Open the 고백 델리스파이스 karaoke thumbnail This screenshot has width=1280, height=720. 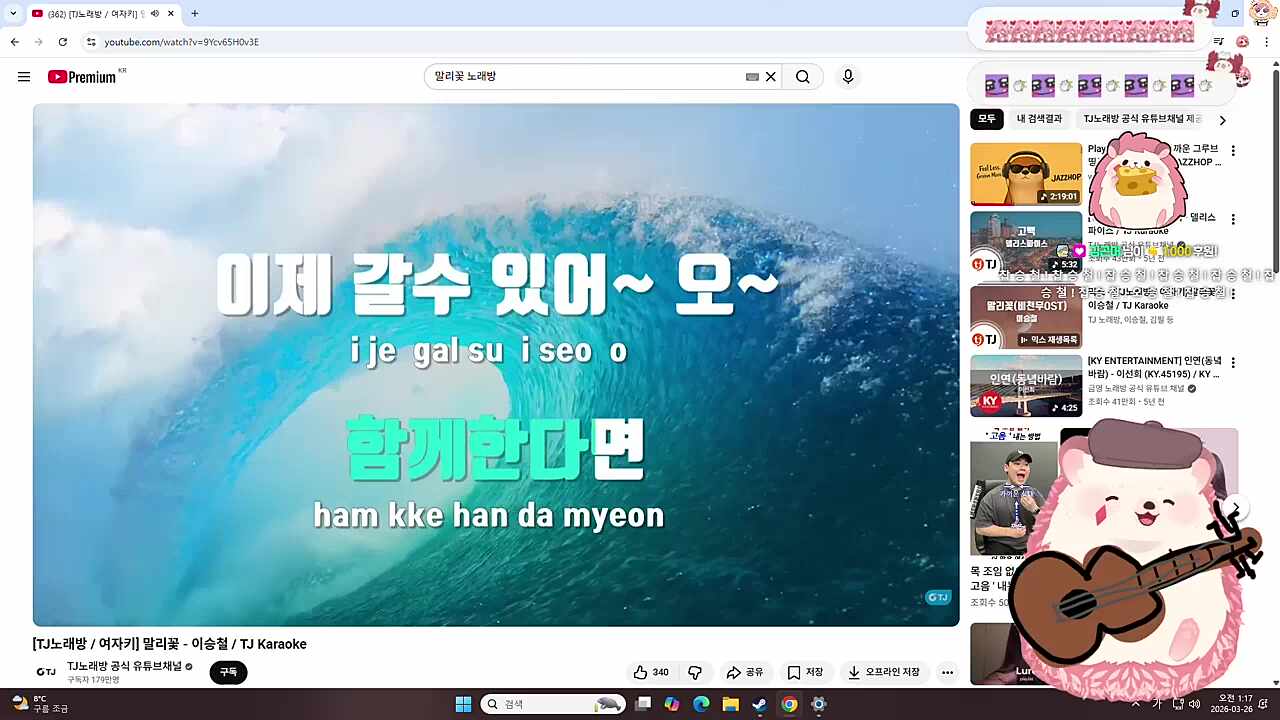pyautogui.click(x=1026, y=243)
